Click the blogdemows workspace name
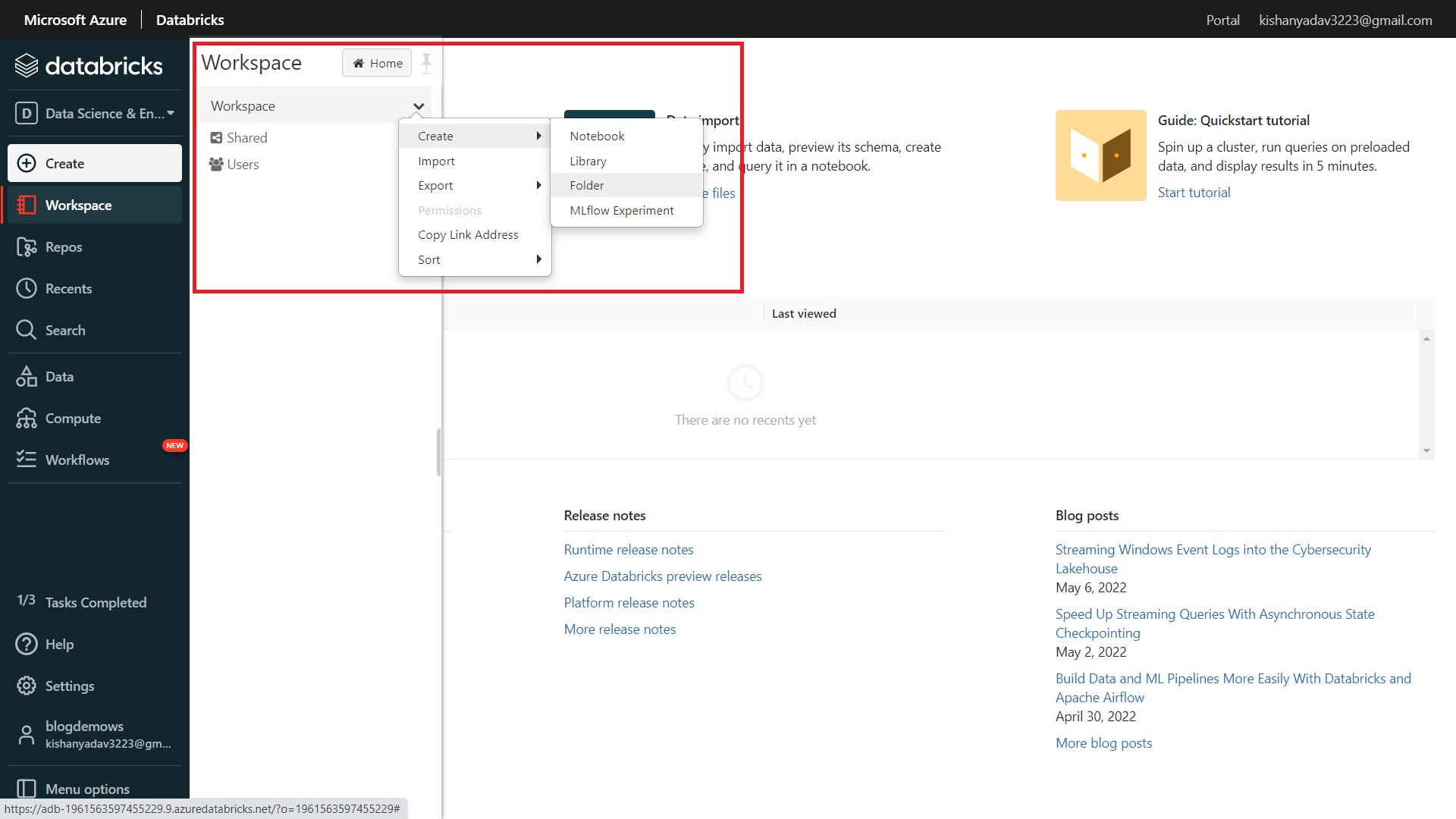 [x=84, y=726]
